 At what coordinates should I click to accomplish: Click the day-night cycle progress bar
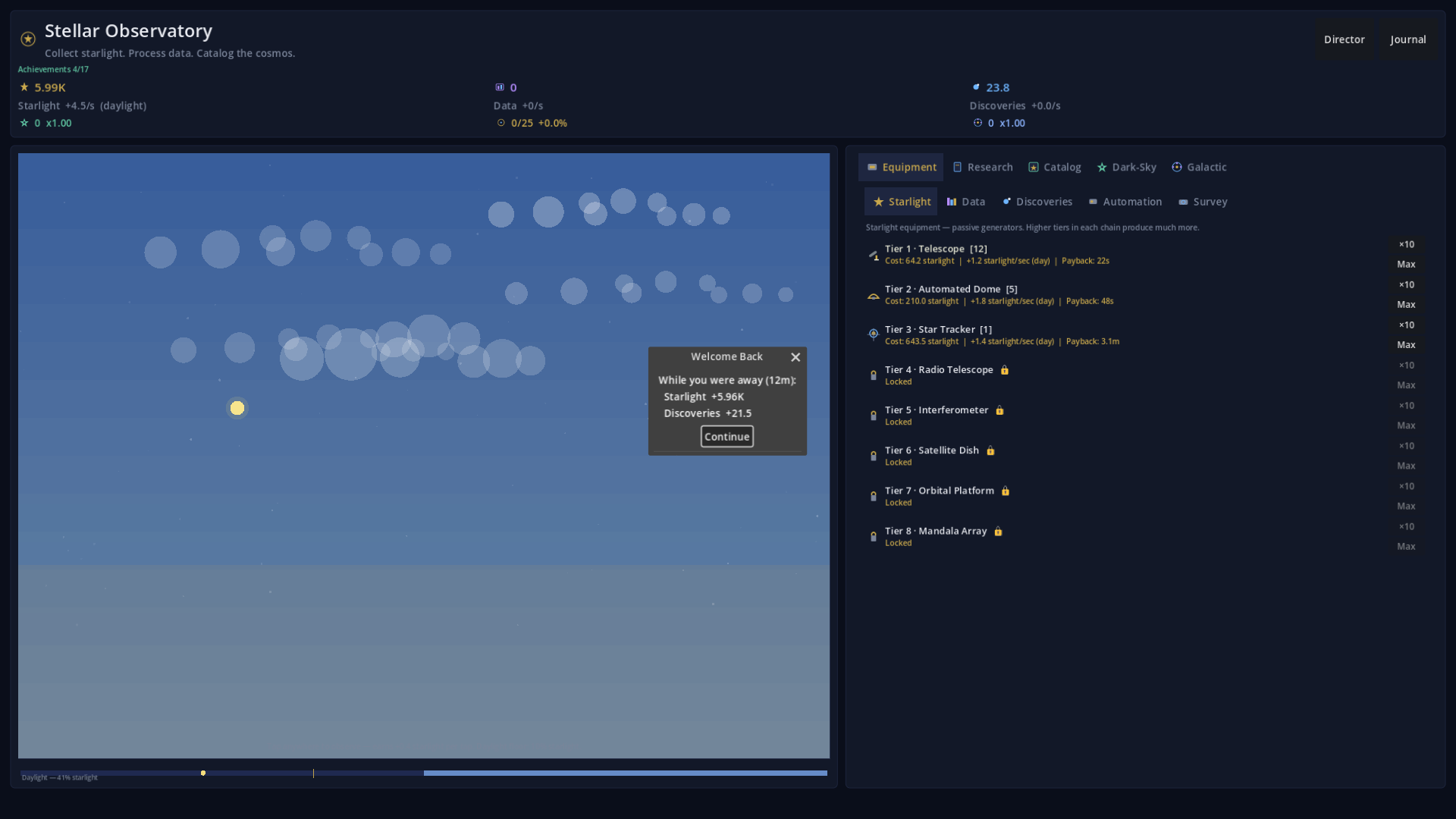pyautogui.click(x=424, y=773)
